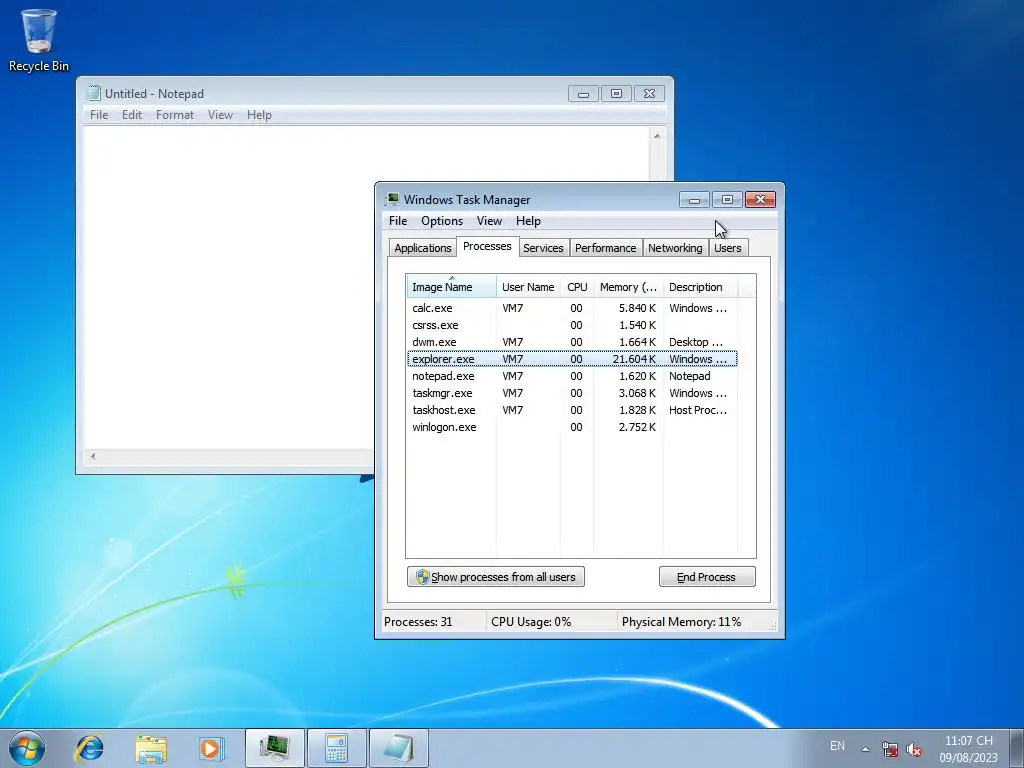Open the Windows Start orb
The width and height of the screenshot is (1024, 768).
point(27,748)
